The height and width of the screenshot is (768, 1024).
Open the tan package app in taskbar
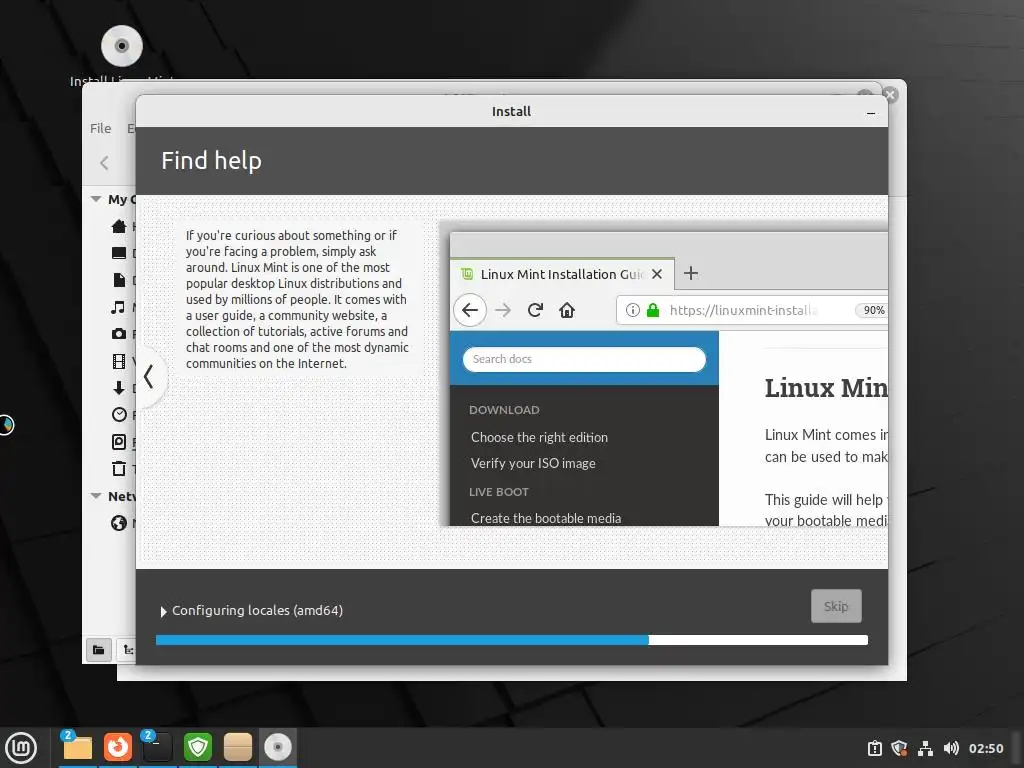click(238, 747)
